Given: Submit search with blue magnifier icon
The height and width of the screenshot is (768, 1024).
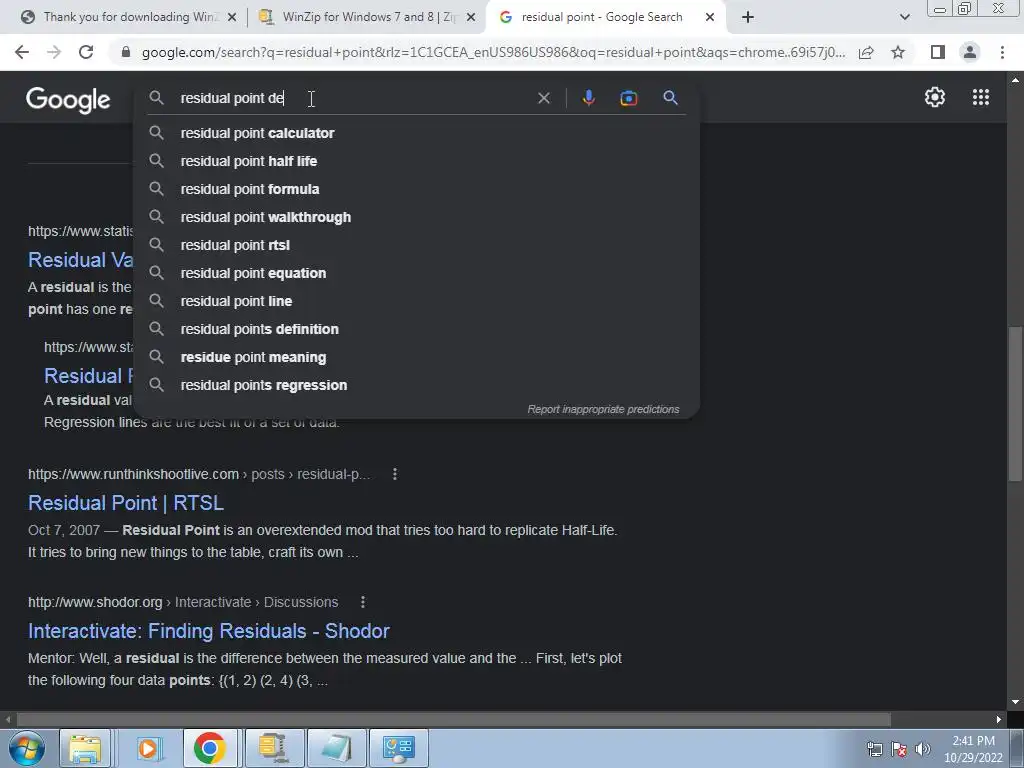Looking at the screenshot, I should (x=670, y=98).
